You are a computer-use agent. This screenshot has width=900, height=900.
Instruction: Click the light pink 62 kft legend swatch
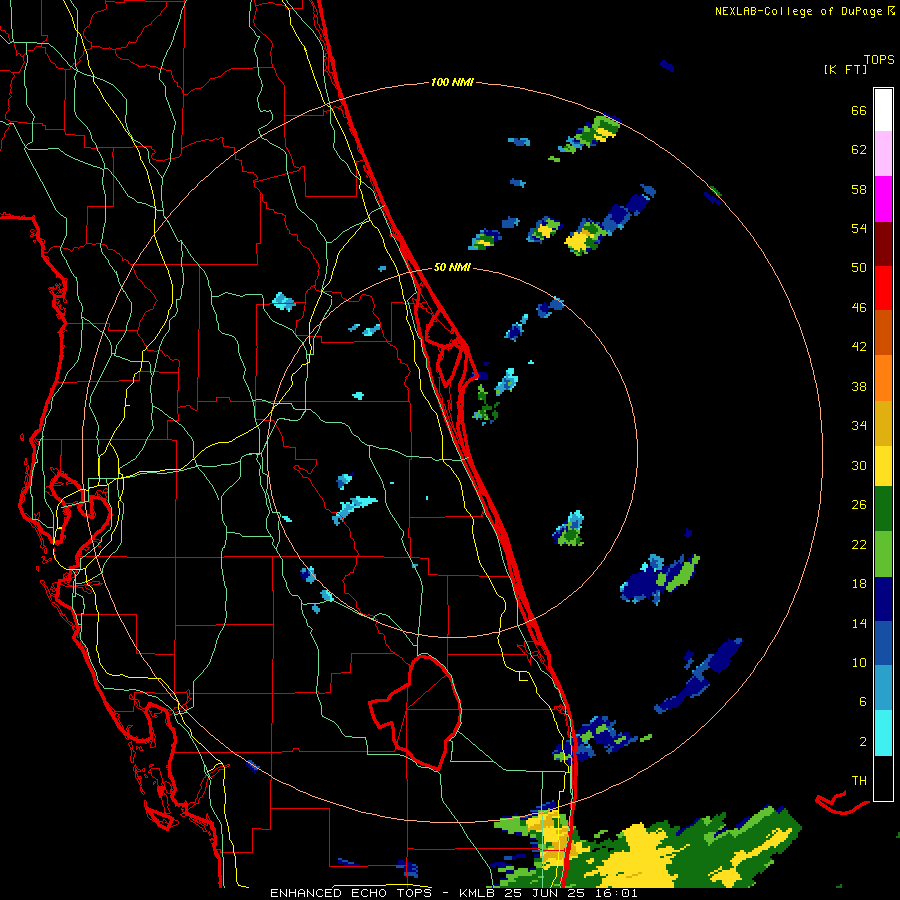pyautogui.click(x=883, y=154)
